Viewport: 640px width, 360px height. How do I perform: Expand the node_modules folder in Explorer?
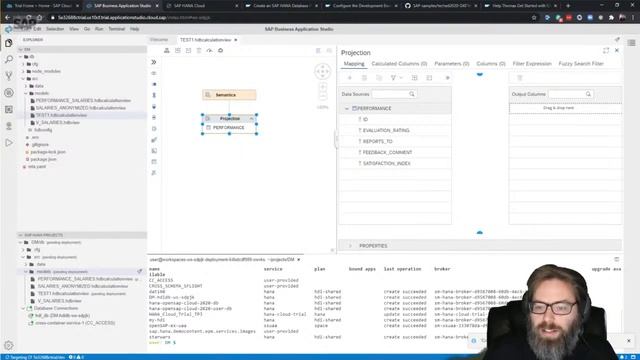(x=23, y=71)
